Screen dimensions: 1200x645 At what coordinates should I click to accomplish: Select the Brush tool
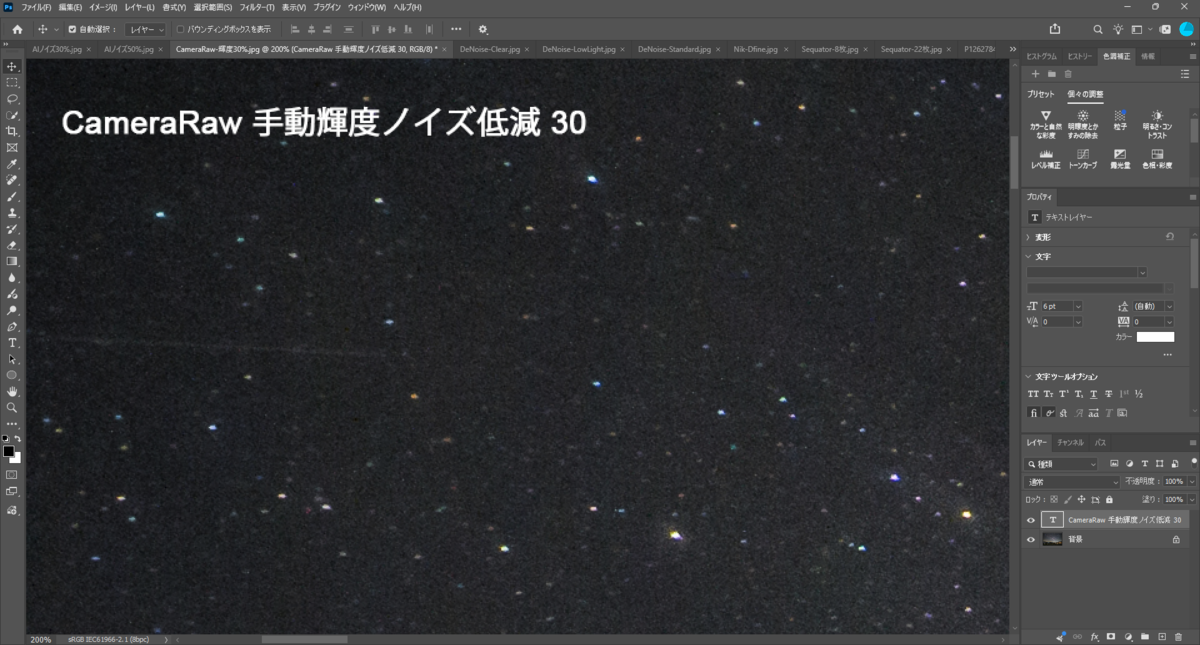click(x=12, y=196)
